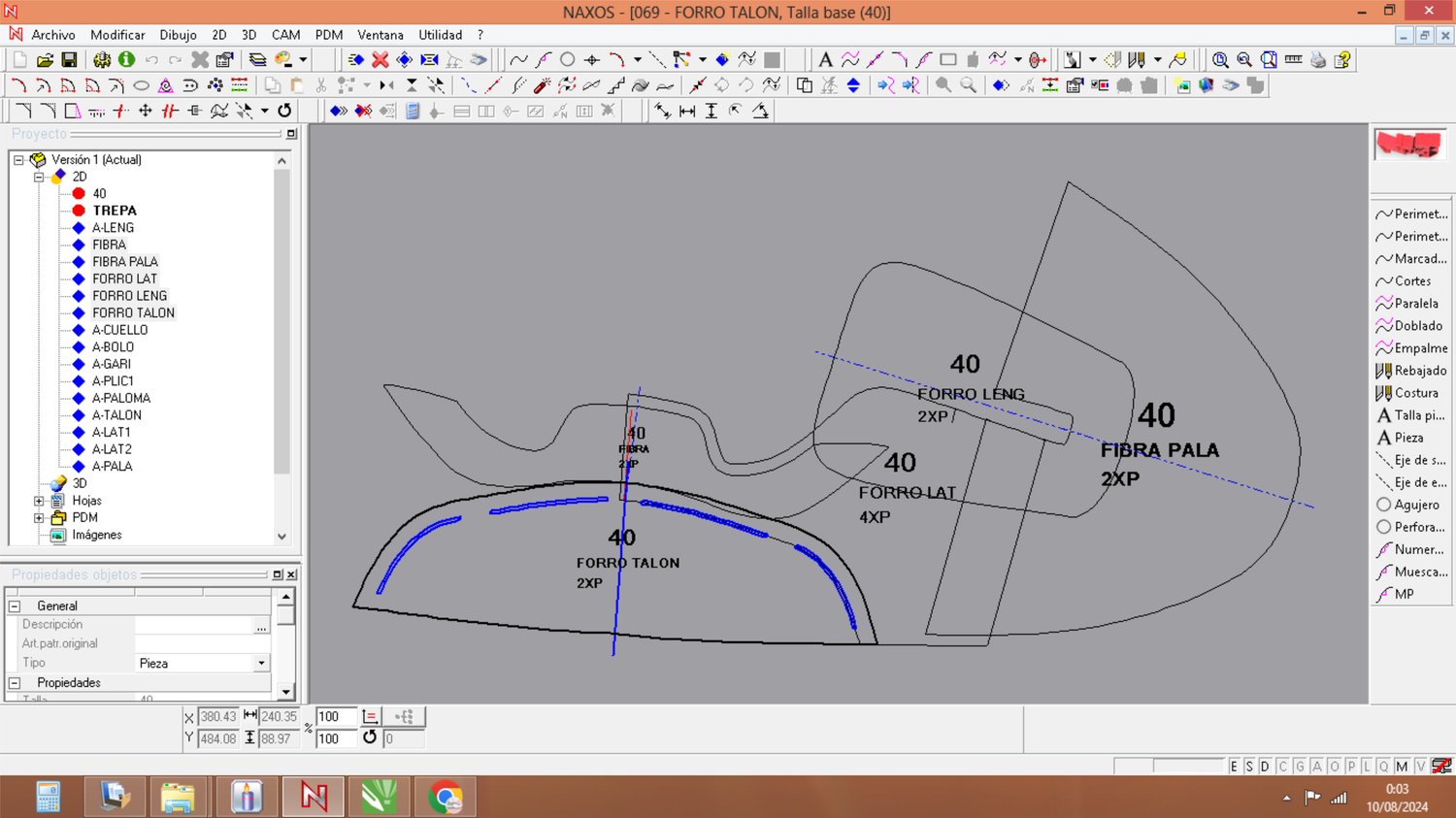Toggle the Q status bar indicator
This screenshot has height=818, width=1456.
pyautogui.click(x=1384, y=767)
